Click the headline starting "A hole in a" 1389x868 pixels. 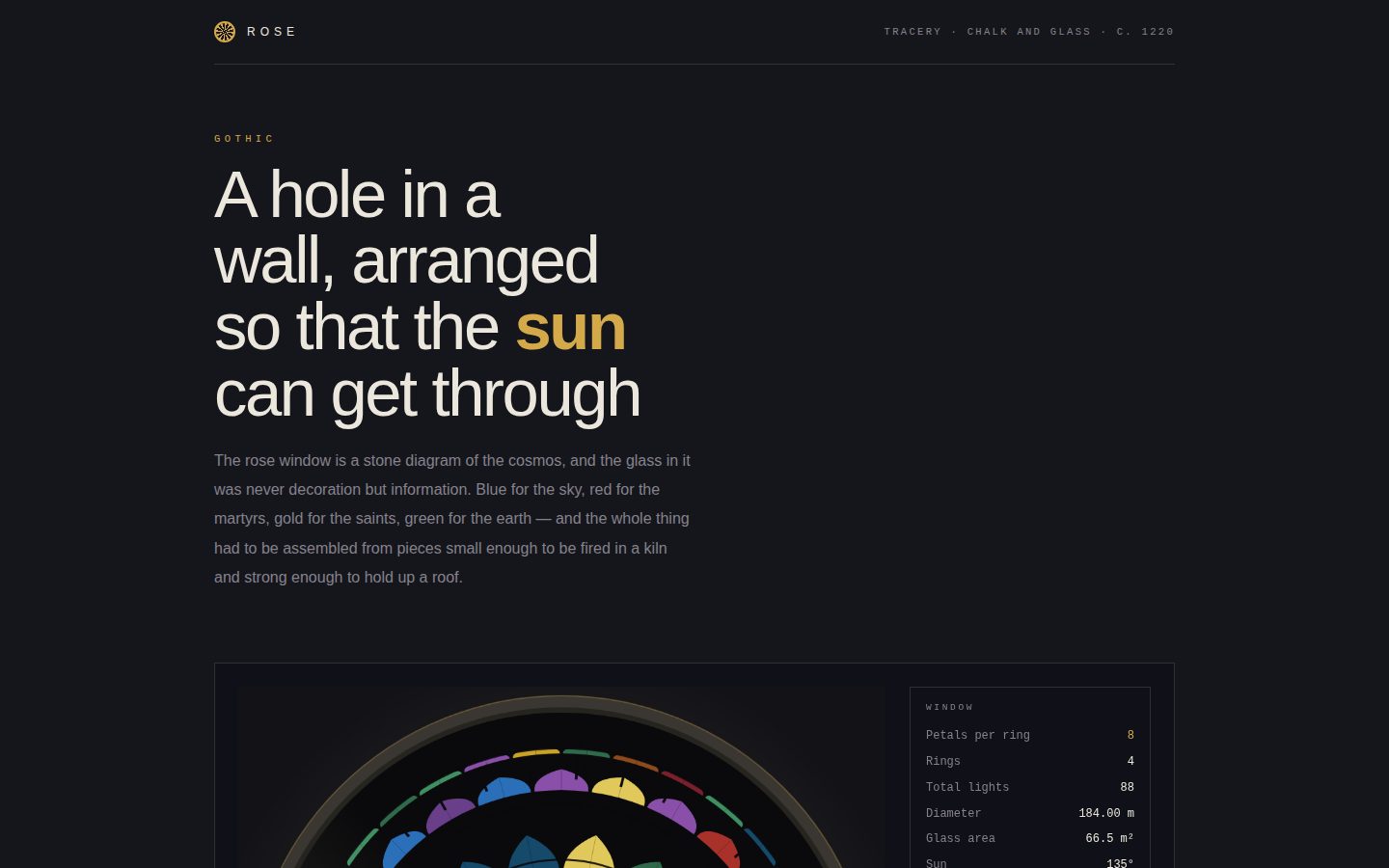[x=427, y=294]
